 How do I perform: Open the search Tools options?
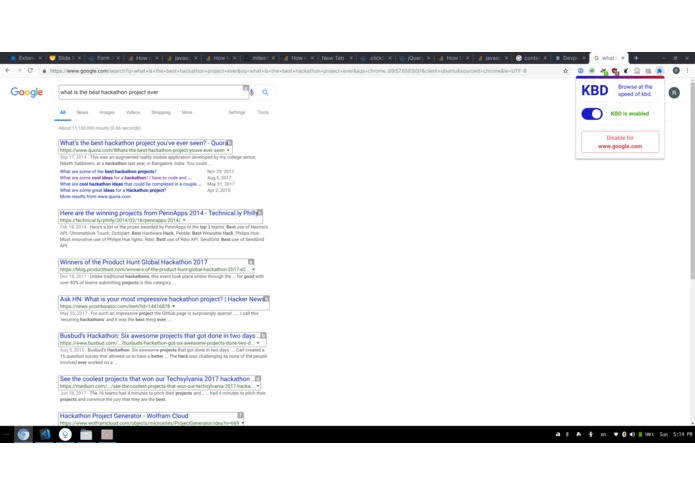(x=263, y=113)
